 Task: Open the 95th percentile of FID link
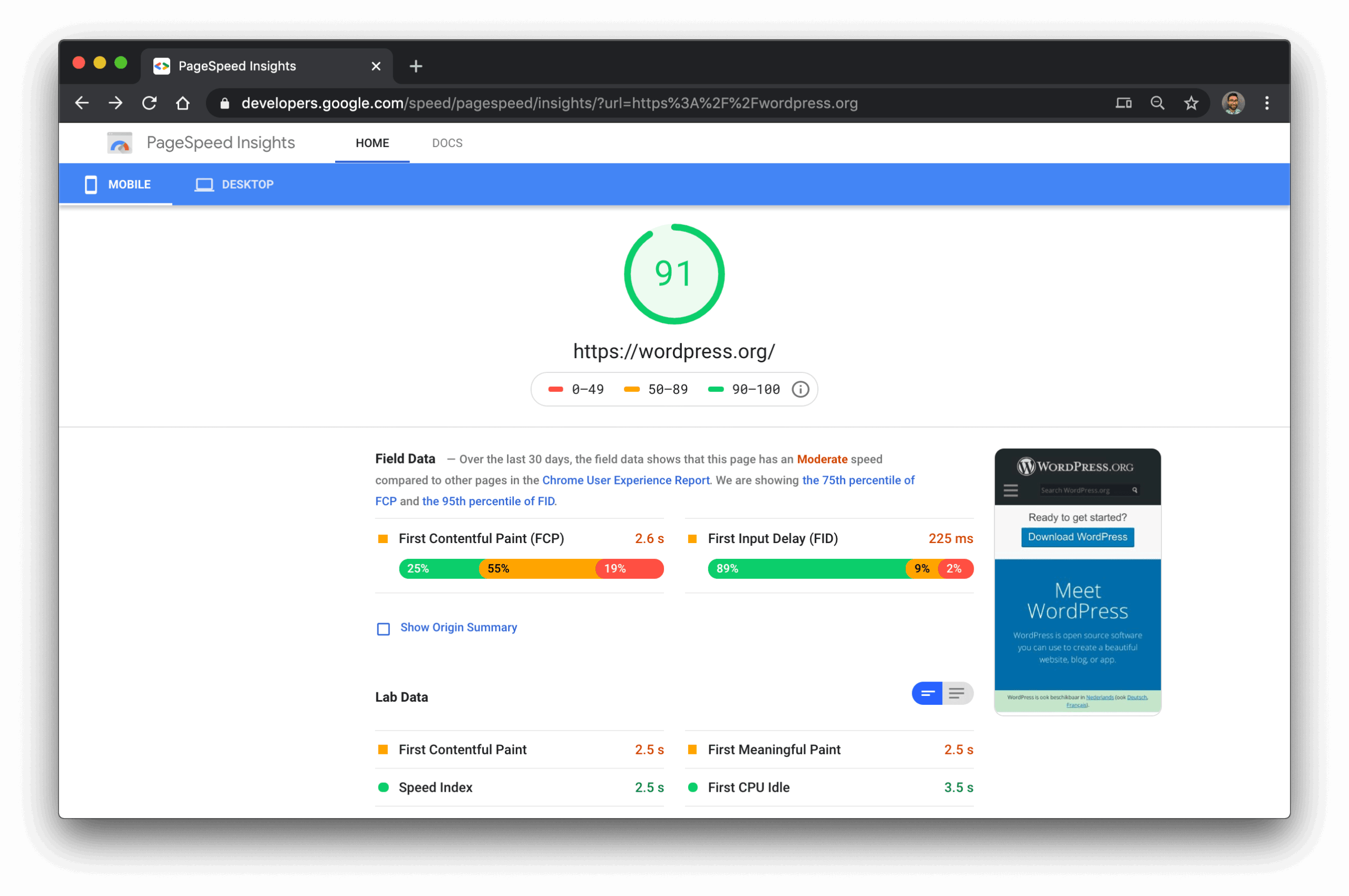click(x=488, y=501)
